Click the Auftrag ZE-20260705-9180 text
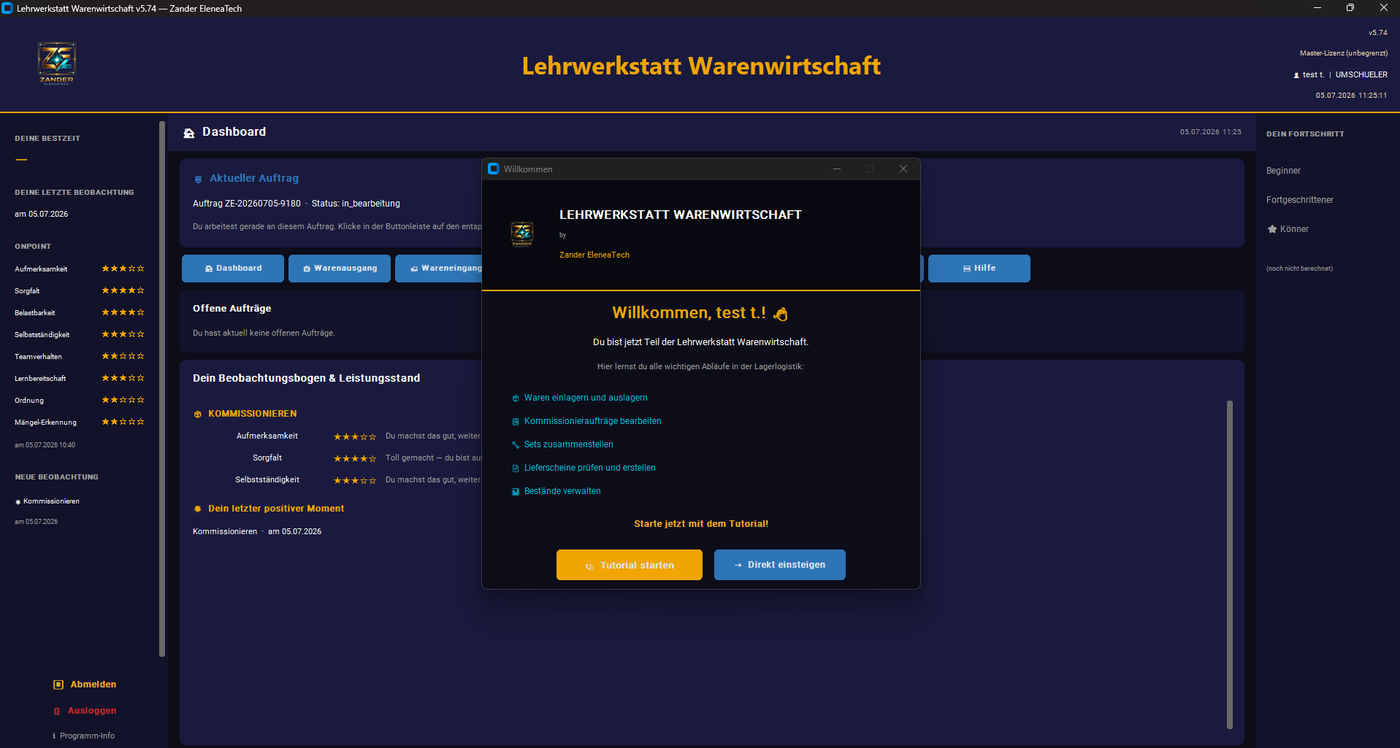The width and height of the screenshot is (1400, 748). 247,204
